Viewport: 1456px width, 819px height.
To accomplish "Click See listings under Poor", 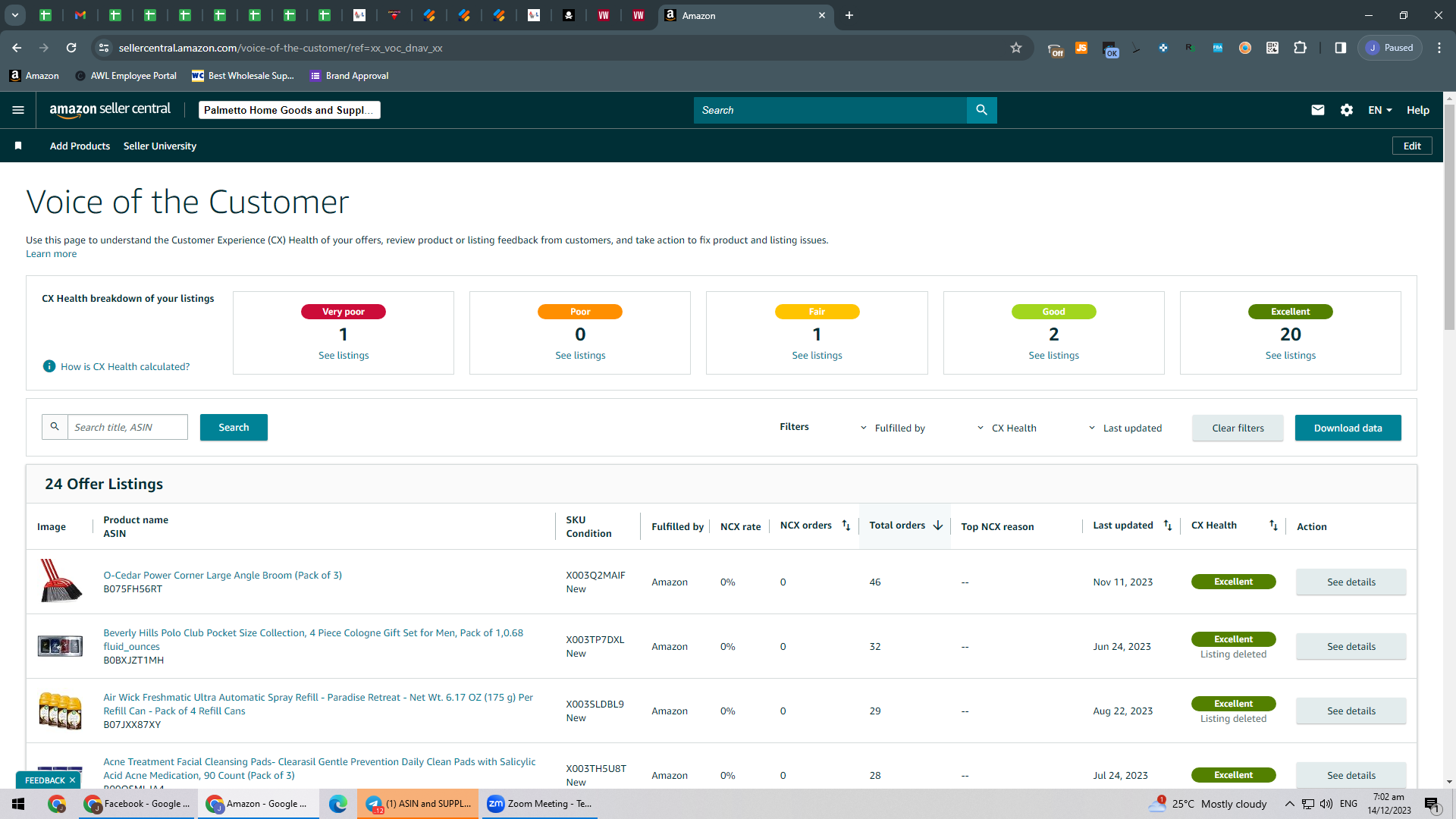I will click(580, 355).
